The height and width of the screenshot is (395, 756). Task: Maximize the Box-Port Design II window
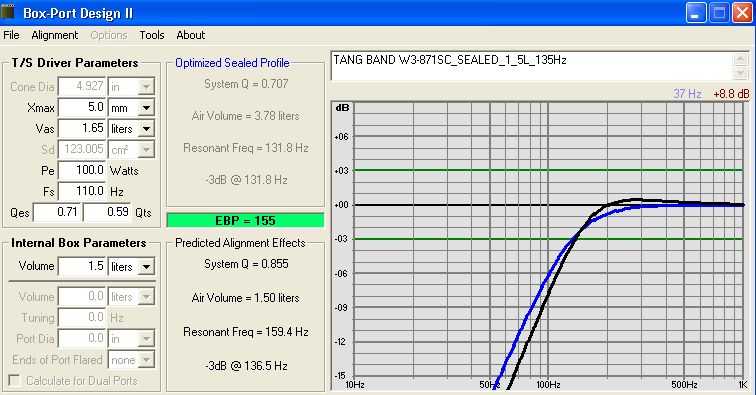(x=719, y=13)
